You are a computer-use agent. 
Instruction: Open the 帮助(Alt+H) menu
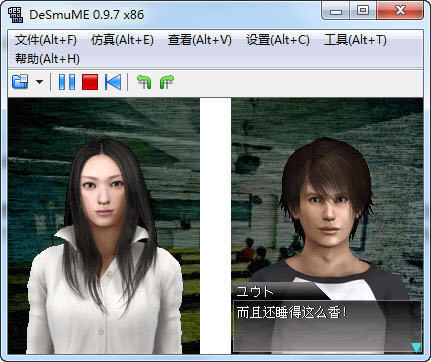pos(47,59)
